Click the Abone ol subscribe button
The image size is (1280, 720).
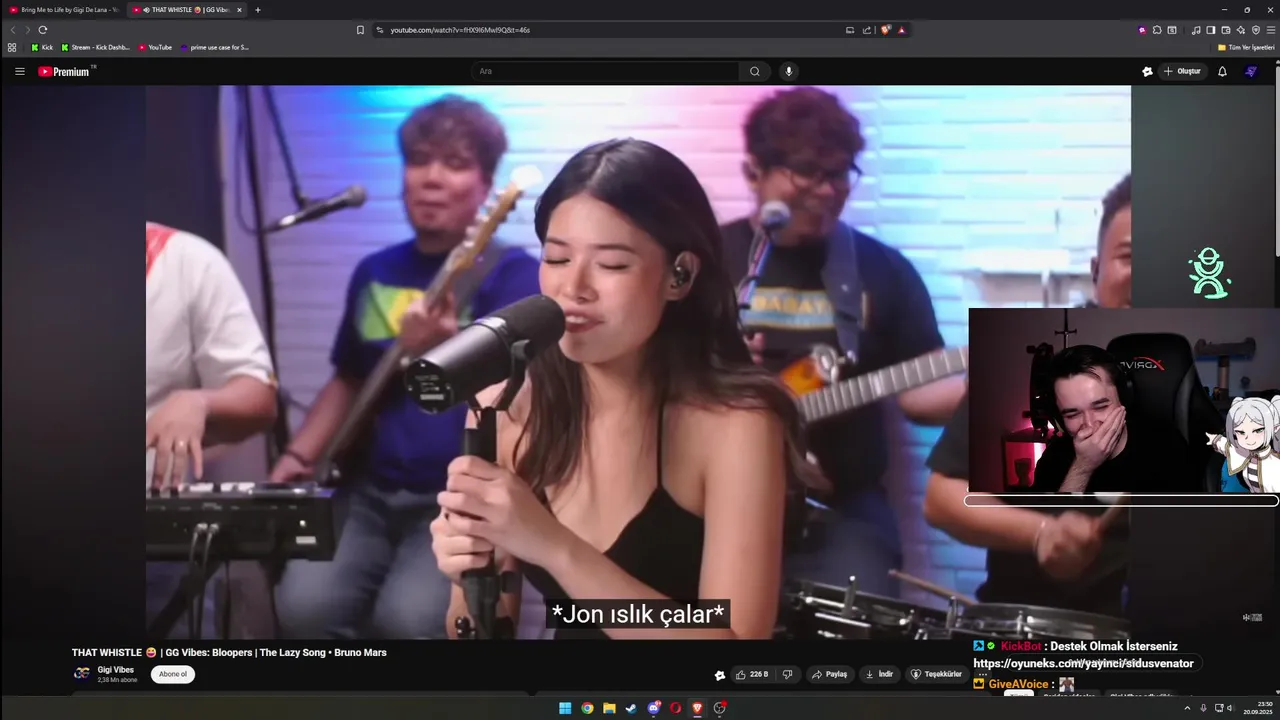click(x=173, y=674)
